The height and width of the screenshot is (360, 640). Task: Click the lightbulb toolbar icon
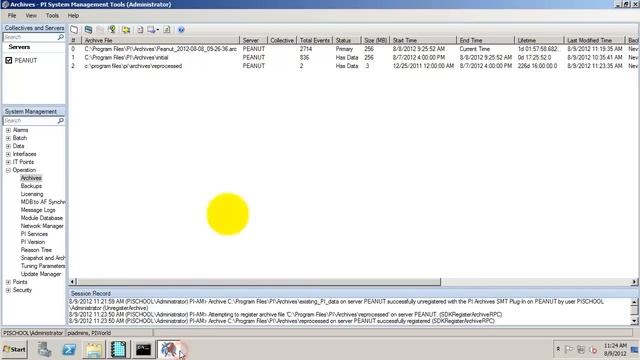[x=112, y=29]
